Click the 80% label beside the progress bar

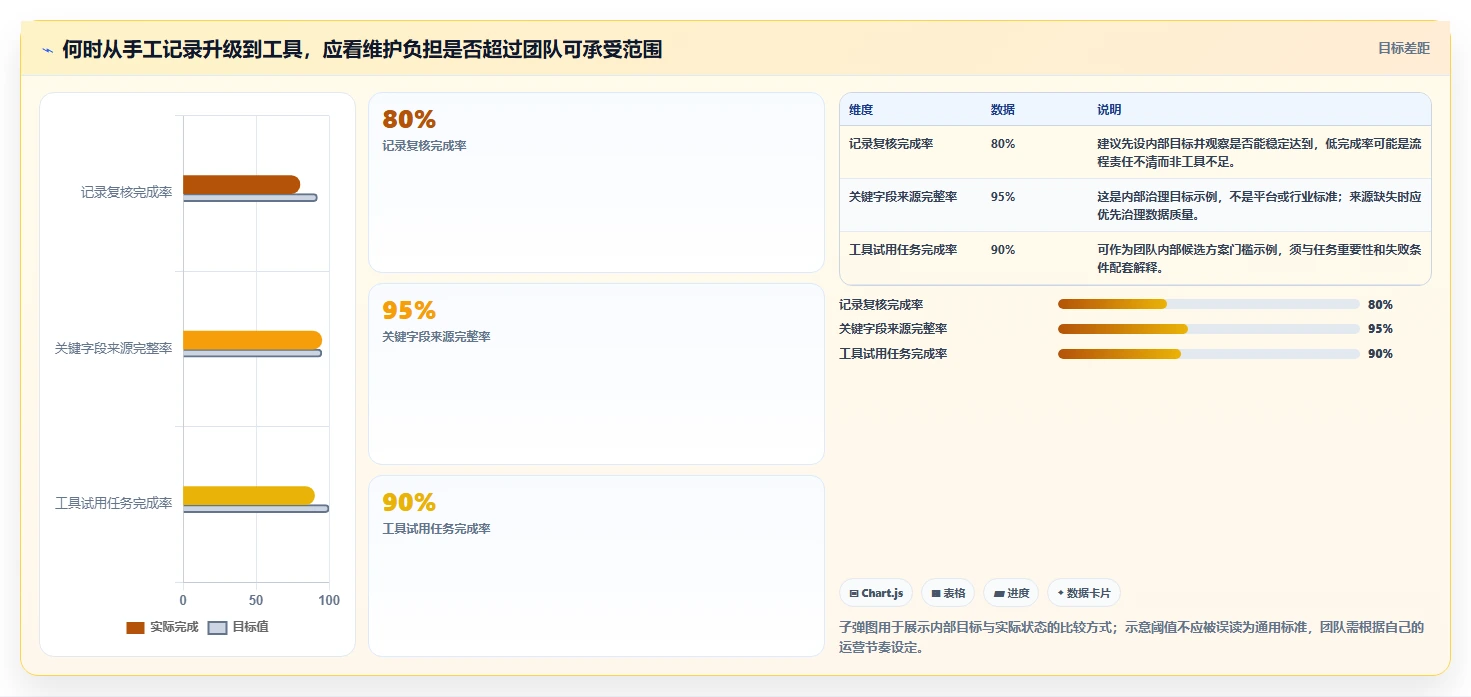click(x=1380, y=305)
